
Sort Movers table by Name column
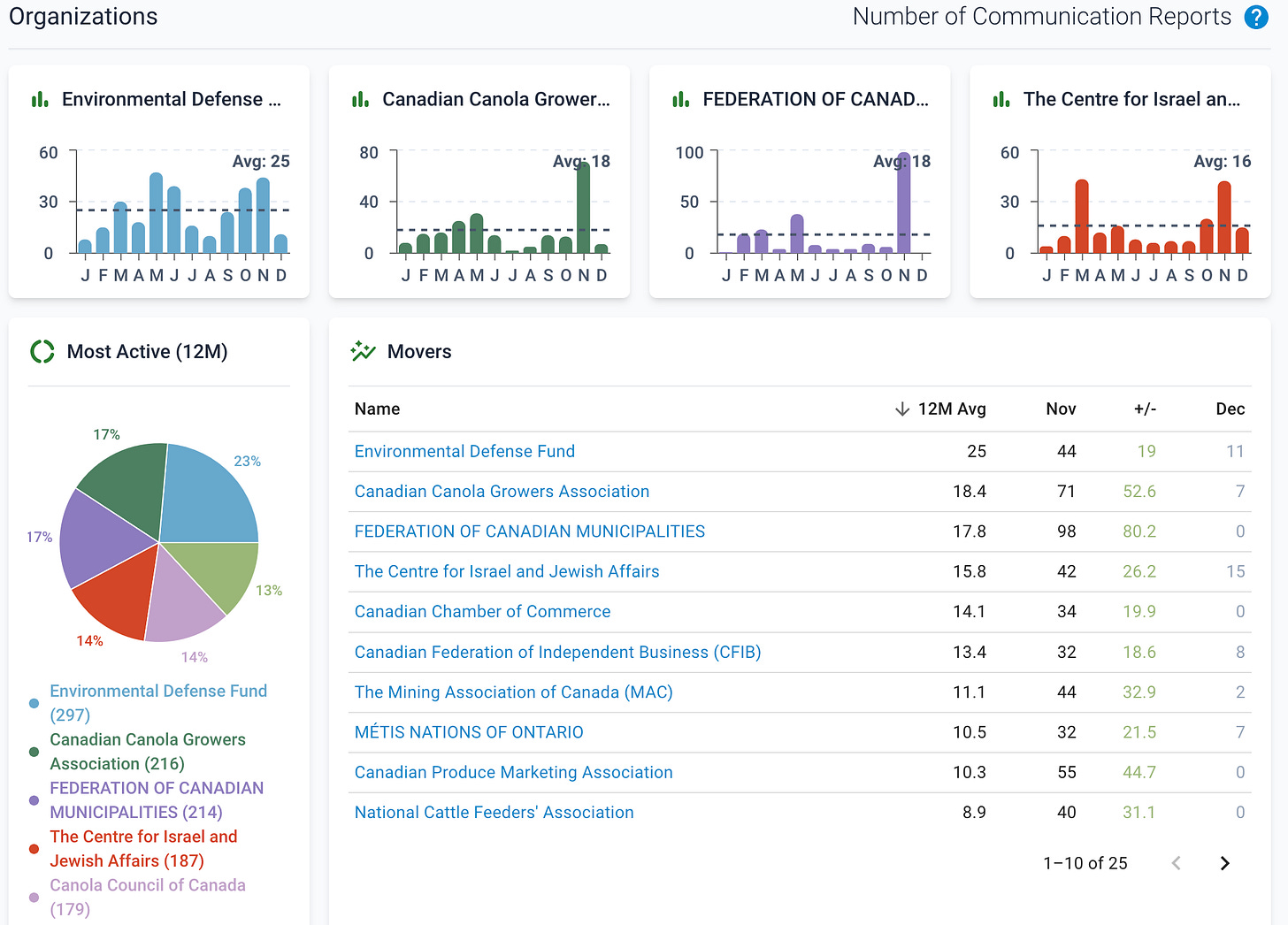(x=377, y=409)
